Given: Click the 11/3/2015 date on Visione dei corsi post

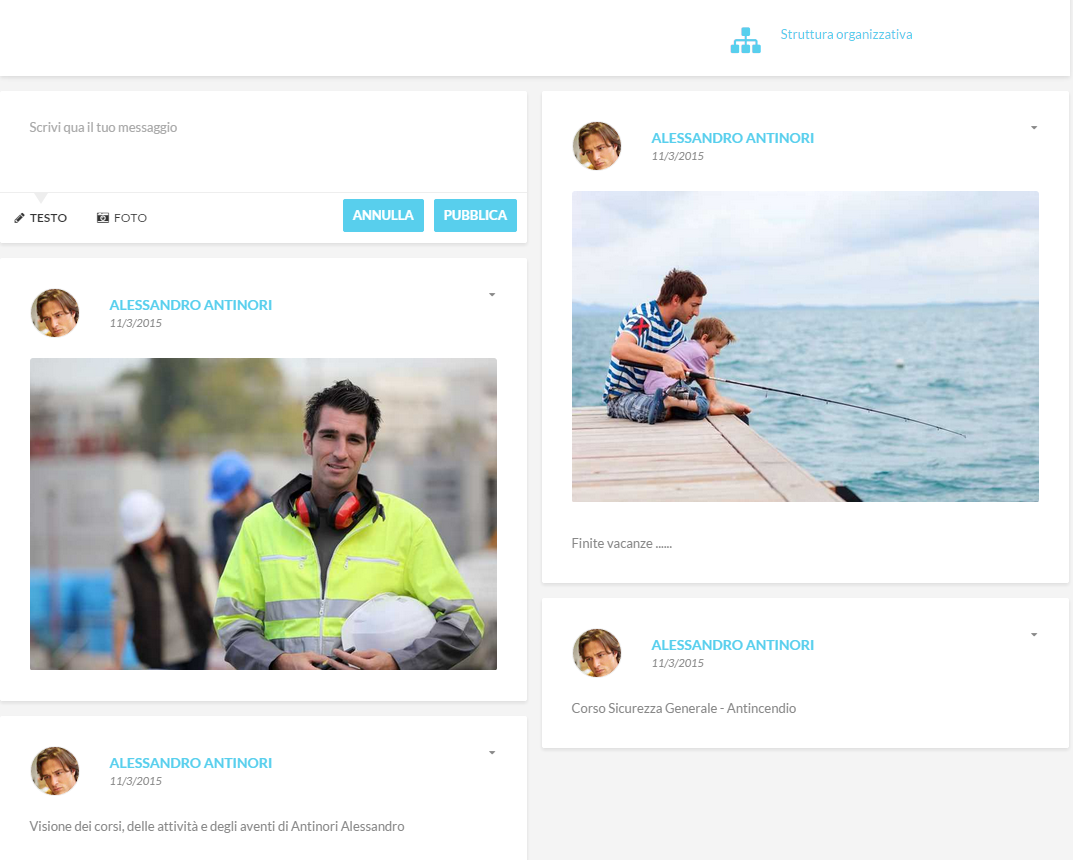Looking at the screenshot, I should click(135, 781).
